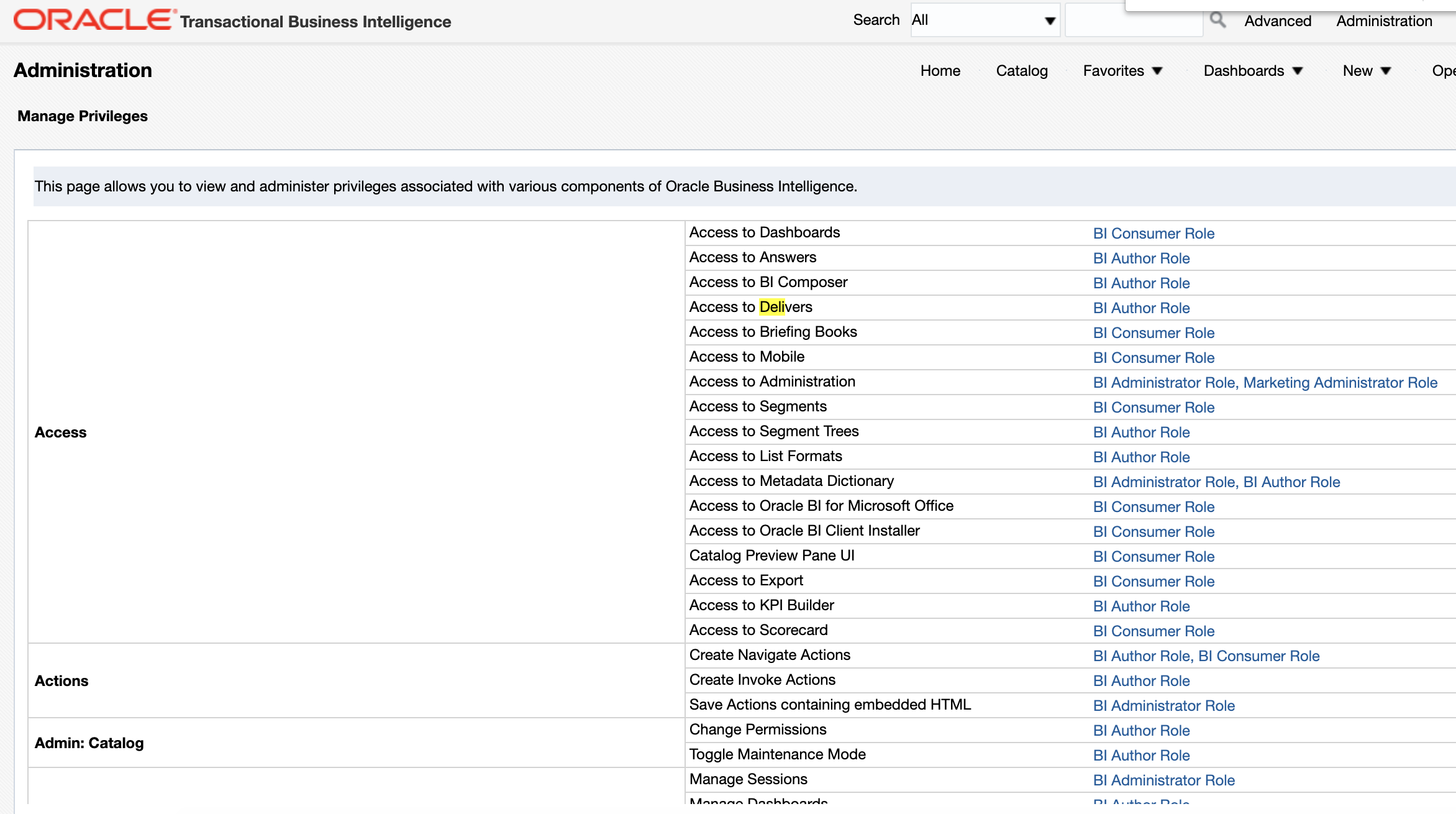
Task: Click the 'Access to Answers' privilege text
Action: [752, 257]
